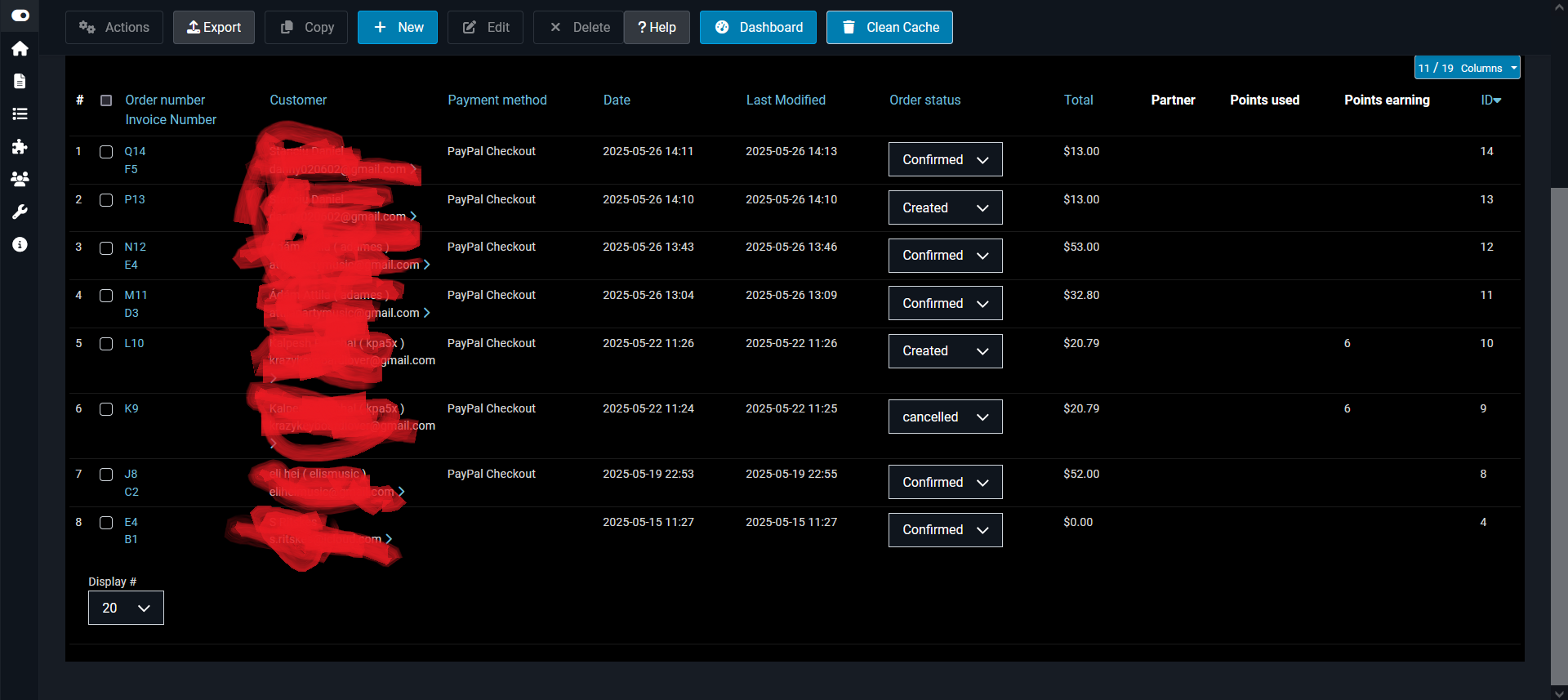Image resolution: width=1568 pixels, height=700 pixels.
Task: Click the $53.00 total in row 3
Action: coord(1081,247)
